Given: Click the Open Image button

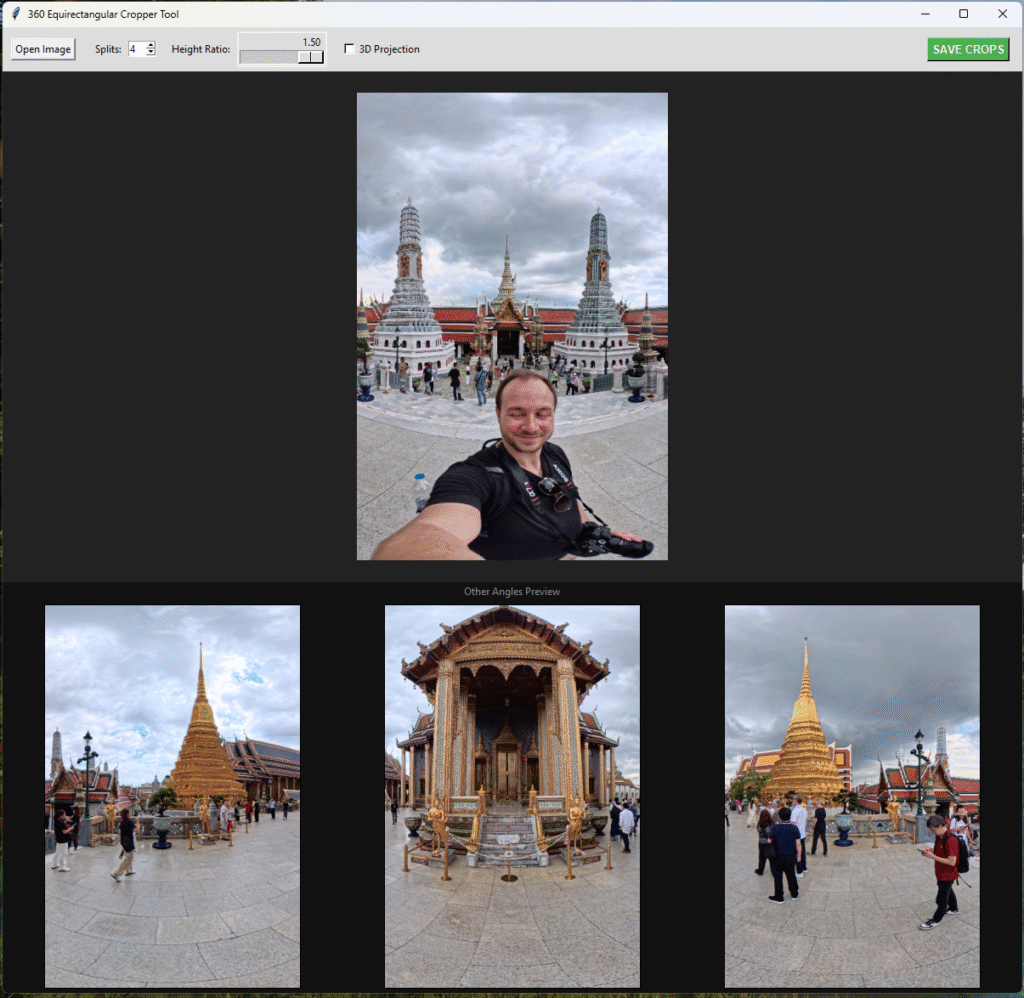Looking at the screenshot, I should click(x=43, y=49).
